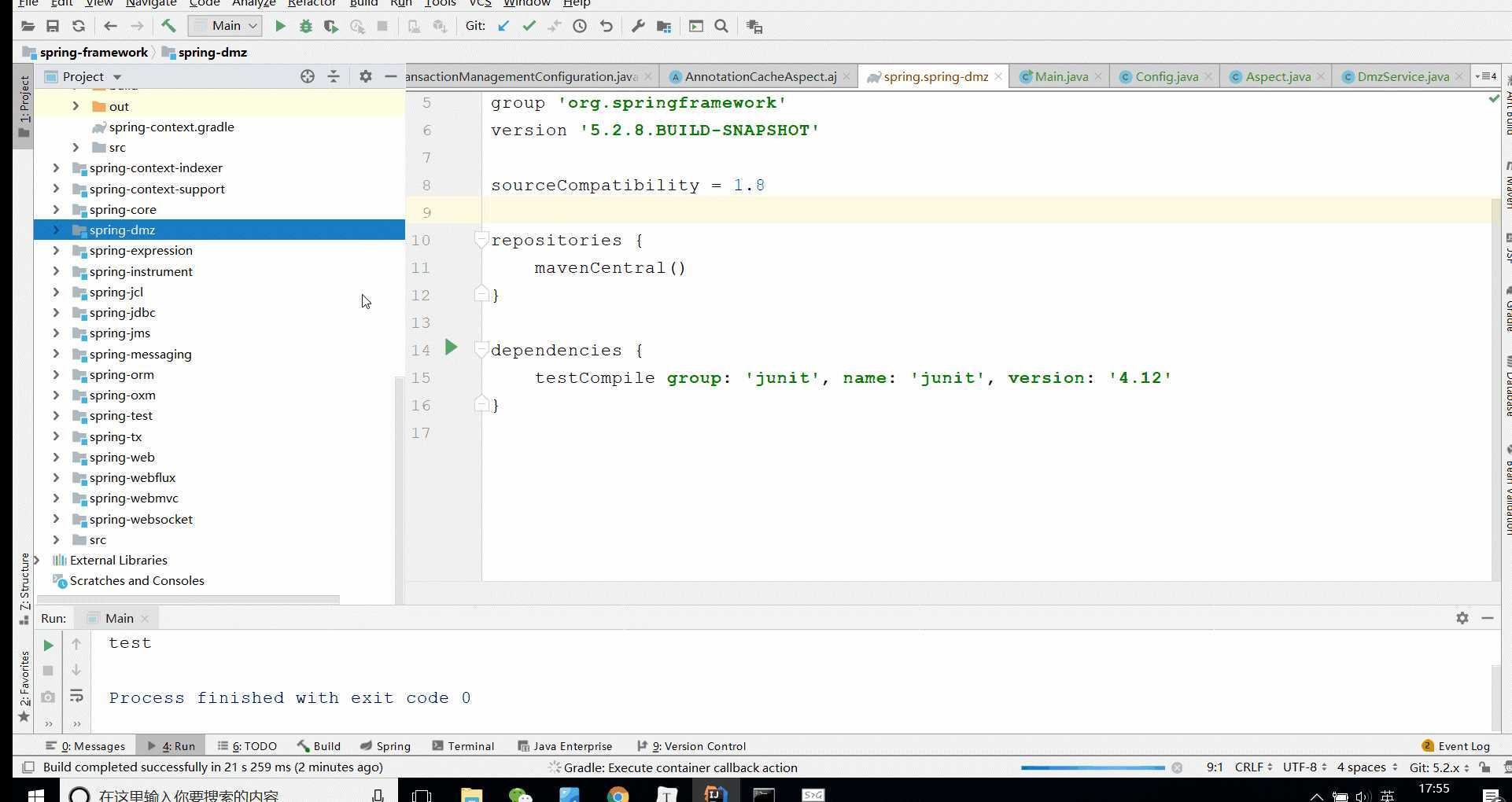Image resolution: width=1512 pixels, height=802 pixels.
Task: Open project structure icon in the toolbar
Action: [664, 26]
